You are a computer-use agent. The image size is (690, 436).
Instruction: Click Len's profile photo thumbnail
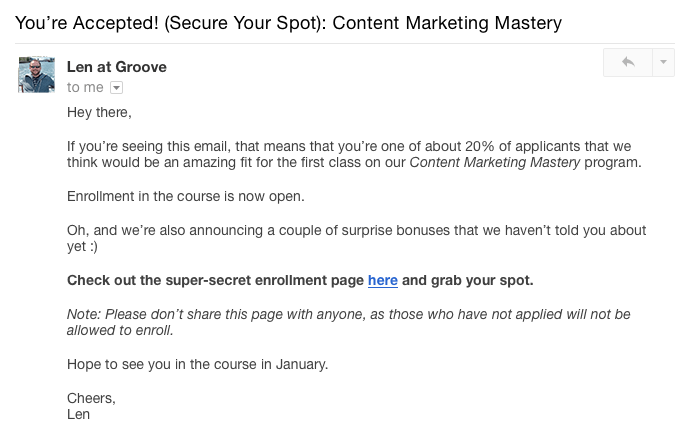point(37,74)
